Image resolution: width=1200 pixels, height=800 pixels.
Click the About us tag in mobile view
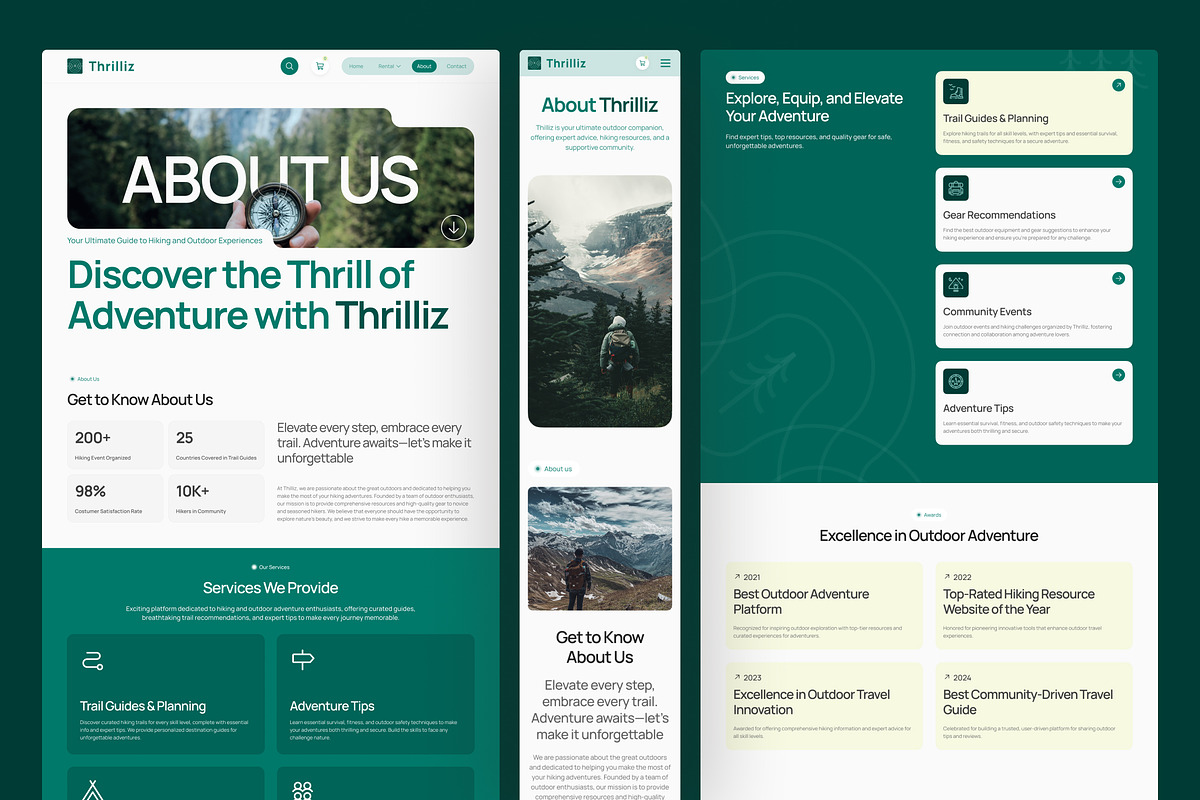(x=554, y=468)
